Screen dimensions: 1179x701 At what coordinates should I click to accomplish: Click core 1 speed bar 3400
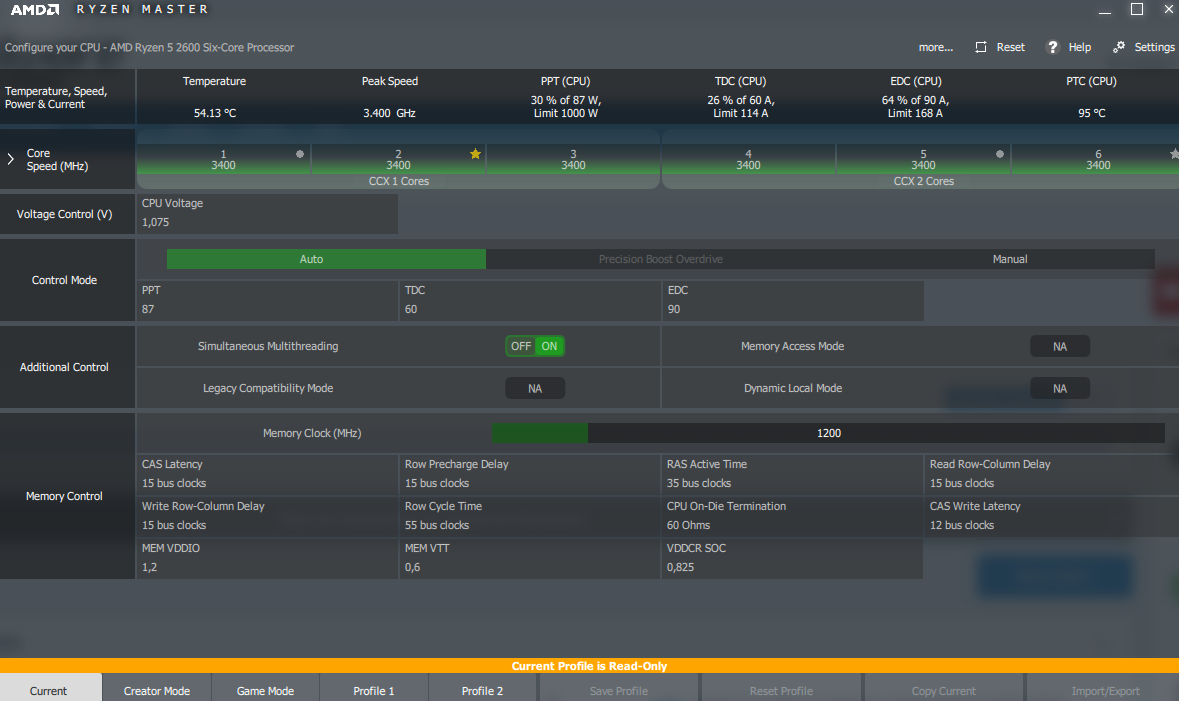coord(223,159)
